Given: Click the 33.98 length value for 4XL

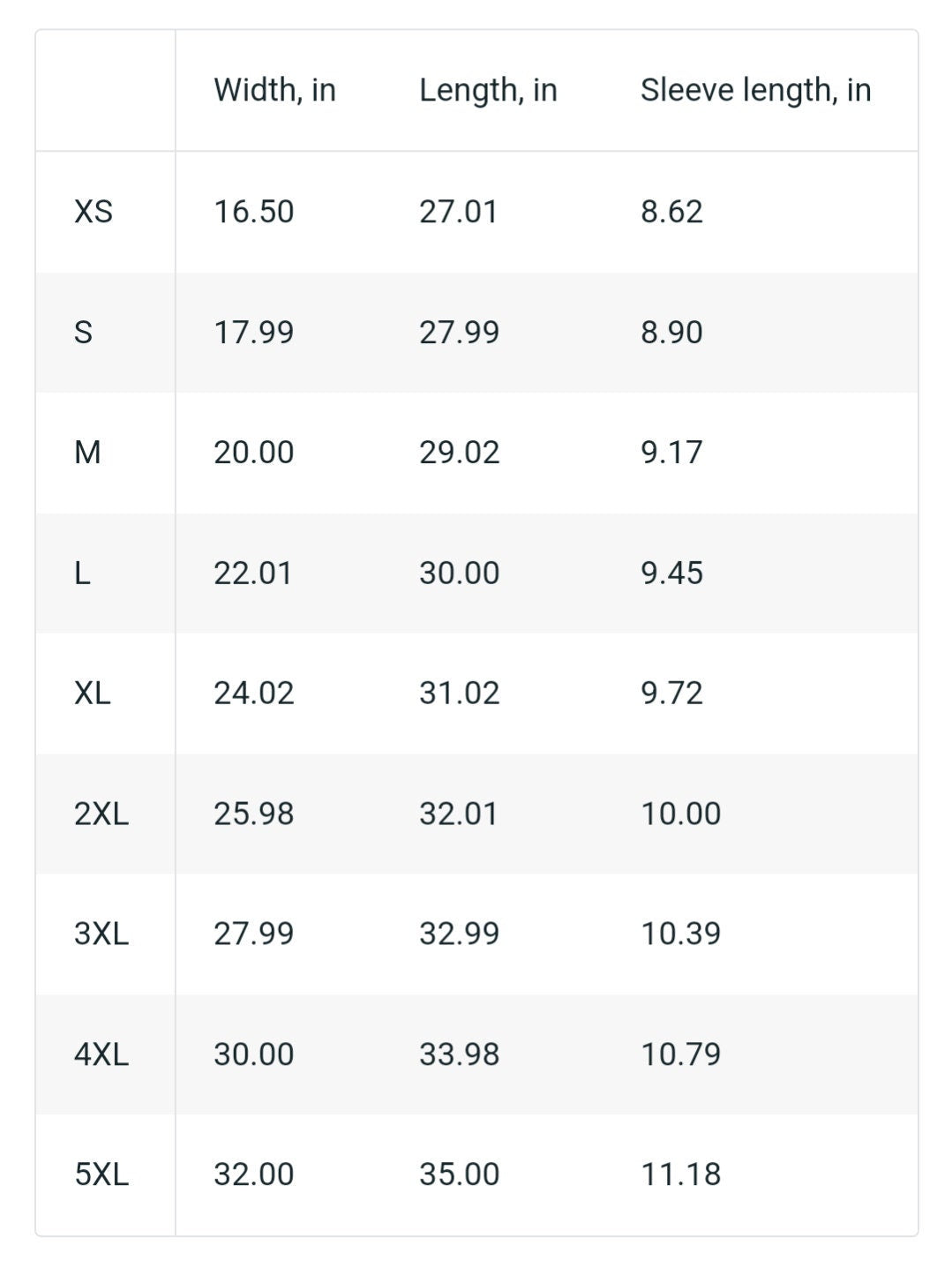Looking at the screenshot, I should pyautogui.click(x=460, y=1054).
